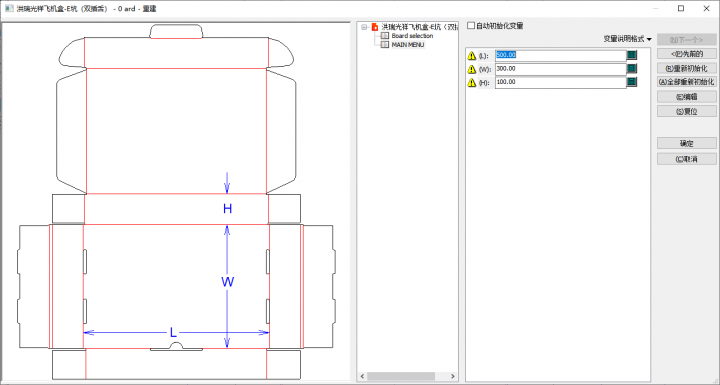The height and width of the screenshot is (385, 720).
Task: Click the (E)编辑 button
Action: point(686,97)
